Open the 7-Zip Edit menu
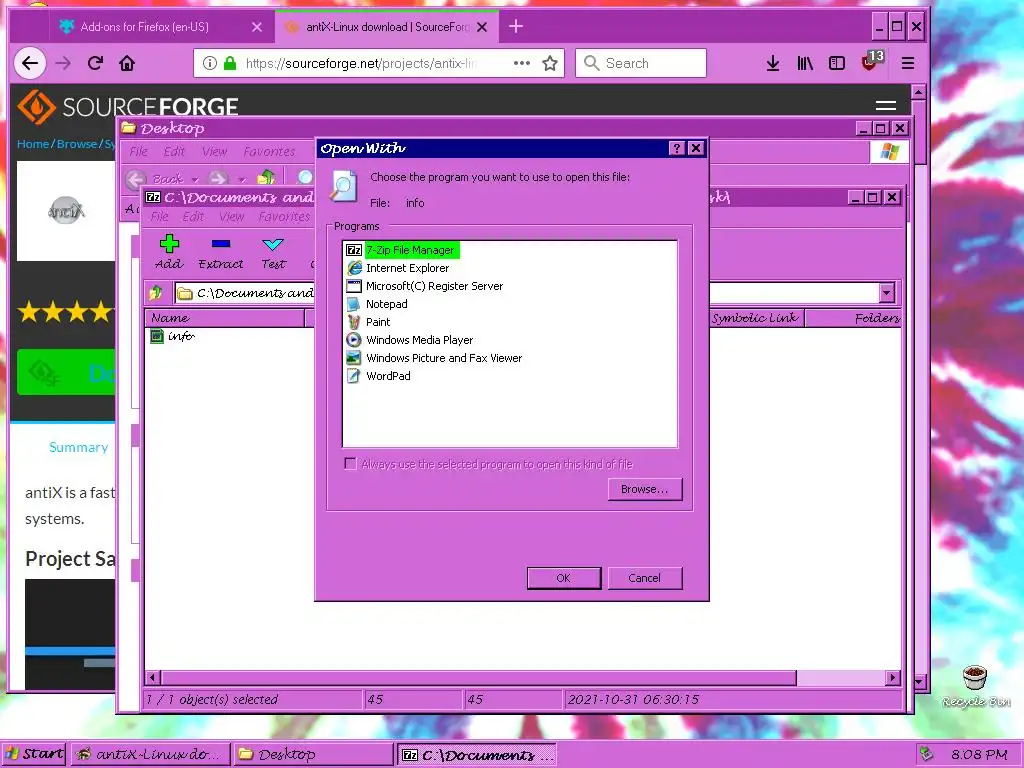1024x768 pixels. click(193, 216)
